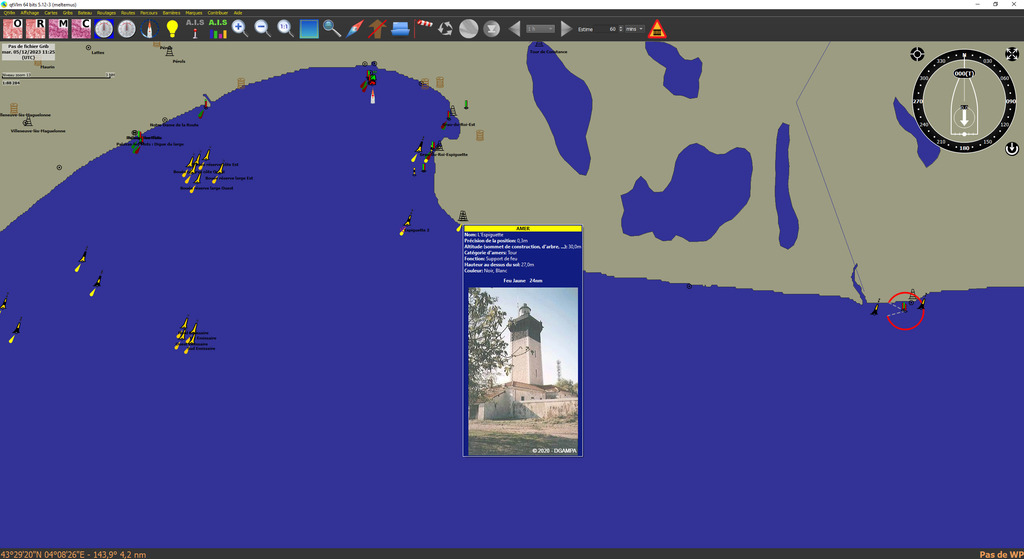Click the circular recycle arrows icon
Image resolution: width=1024 pixels, height=559 pixels.
(445, 29)
